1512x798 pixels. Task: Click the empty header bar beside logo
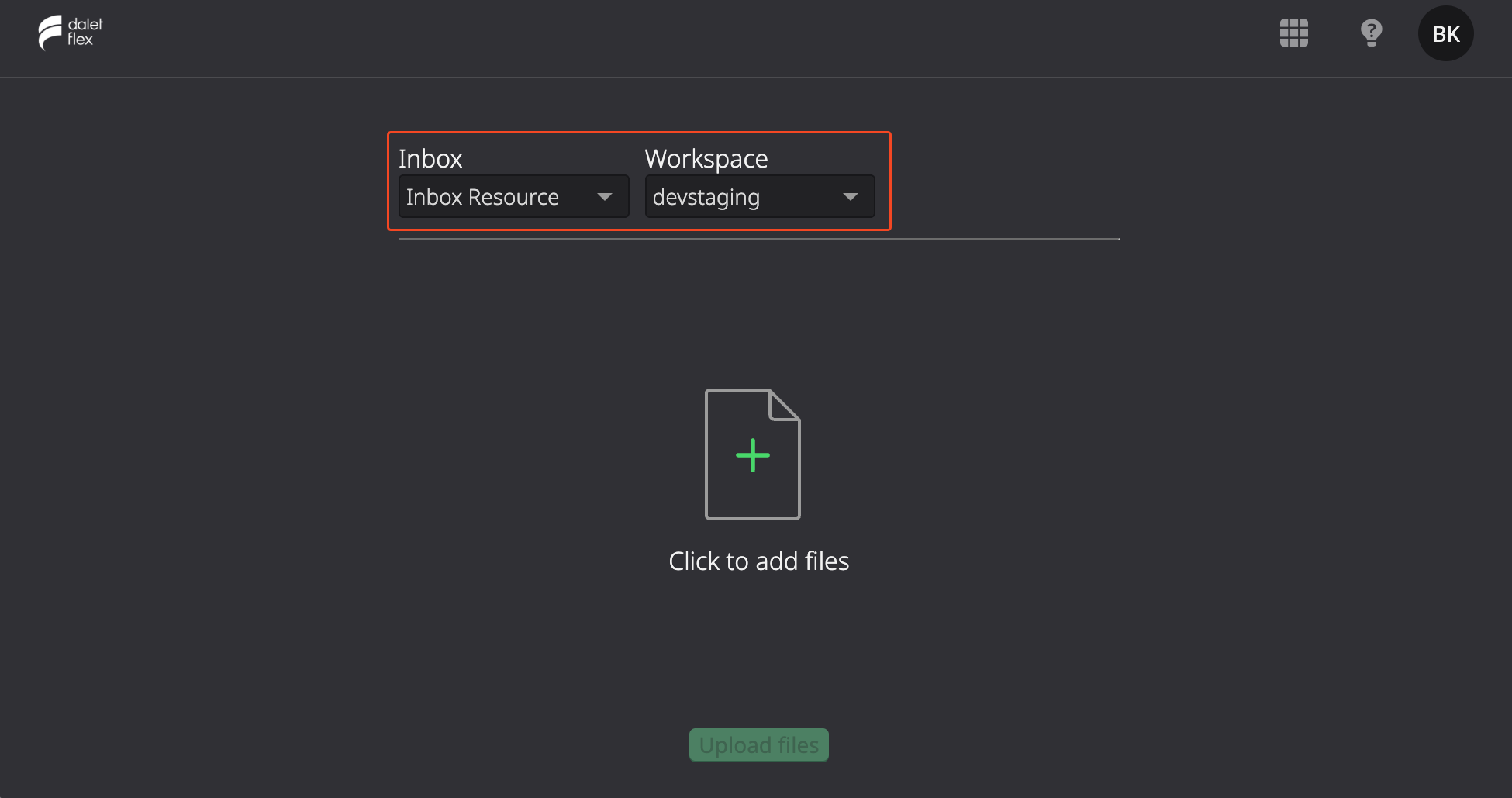coord(620,37)
